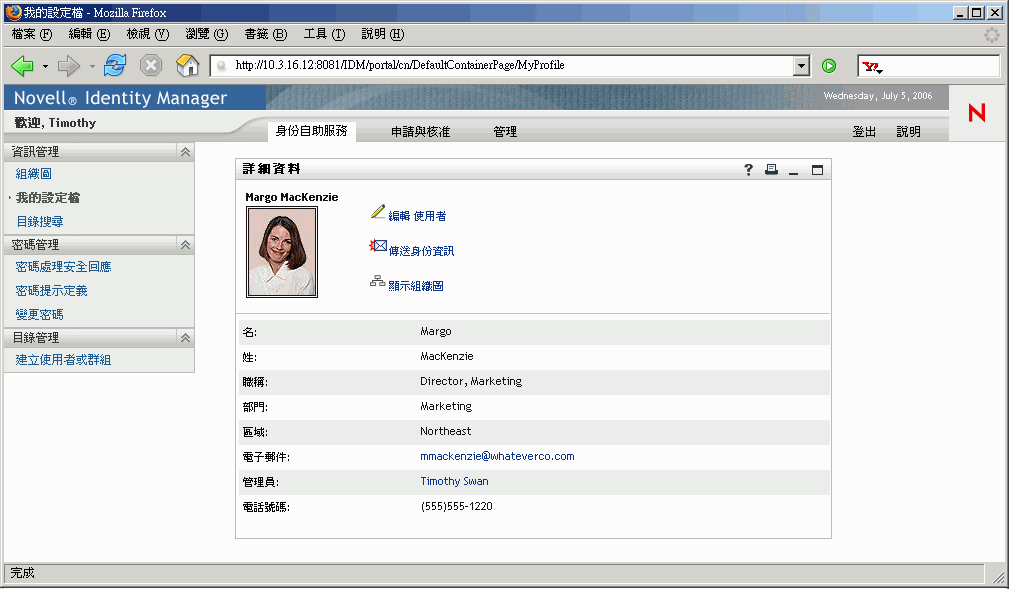Click the page icon in address bar

pos(222,66)
